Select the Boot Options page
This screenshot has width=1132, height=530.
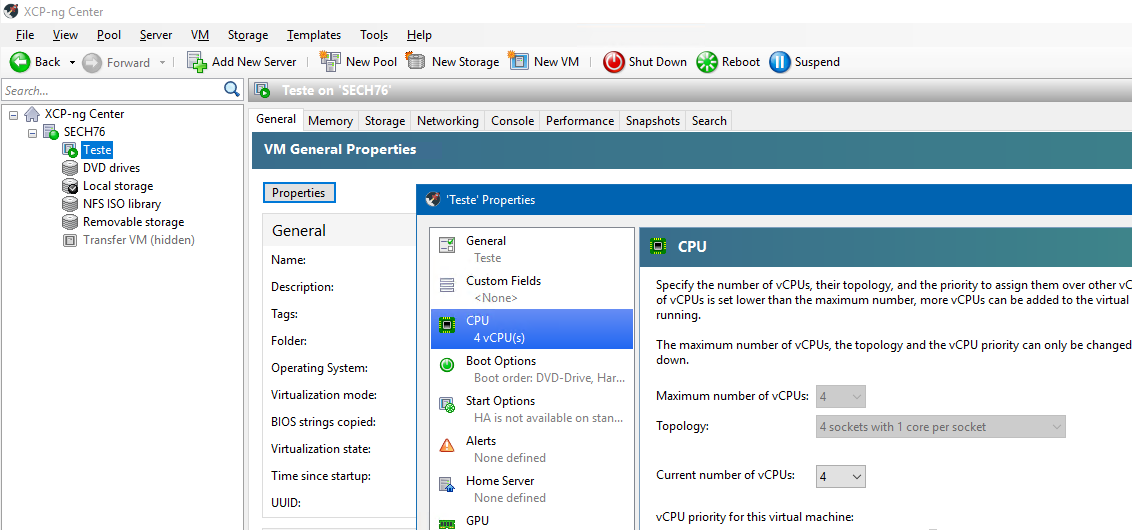(531, 369)
